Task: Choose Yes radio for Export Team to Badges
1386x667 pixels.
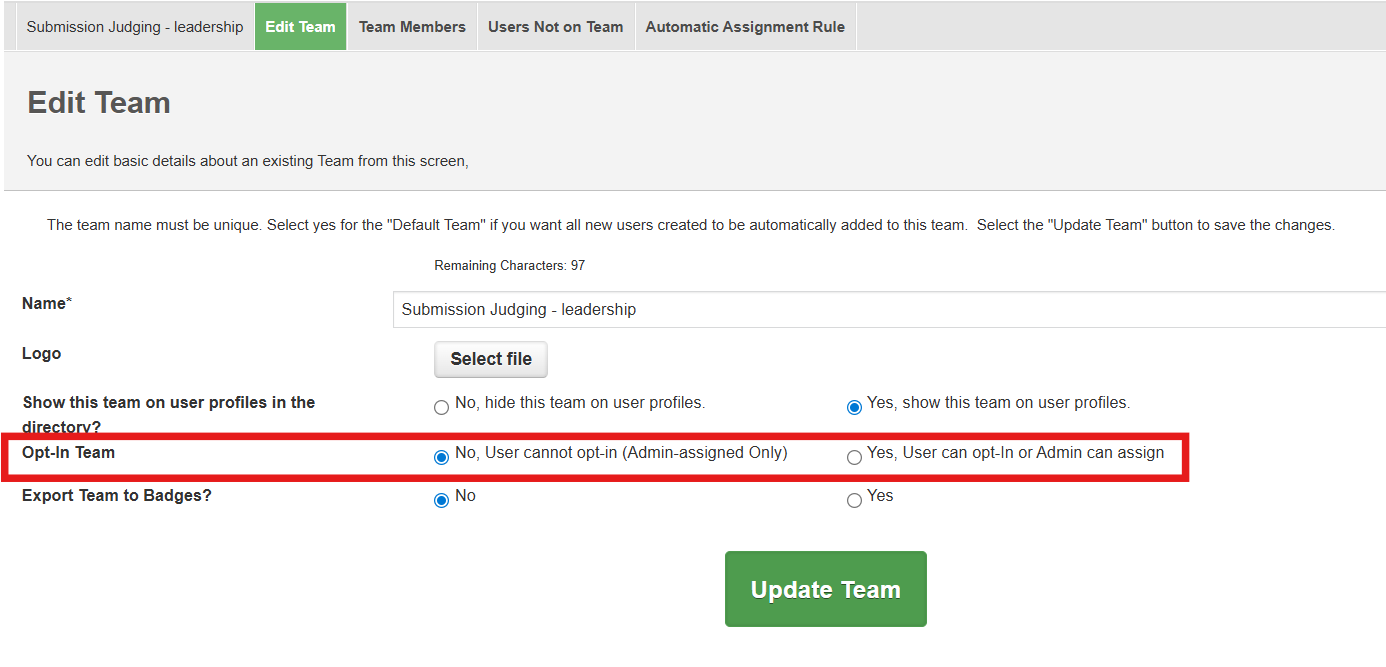Action: click(x=854, y=501)
